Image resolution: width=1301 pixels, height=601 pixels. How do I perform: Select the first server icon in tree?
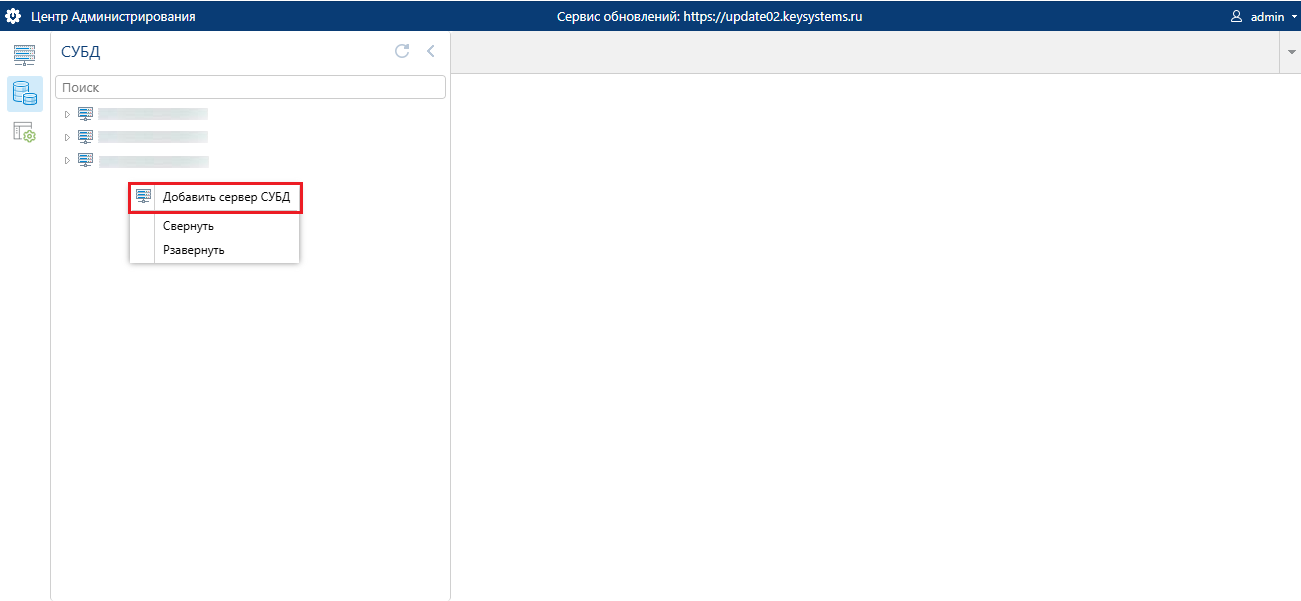[x=85, y=114]
